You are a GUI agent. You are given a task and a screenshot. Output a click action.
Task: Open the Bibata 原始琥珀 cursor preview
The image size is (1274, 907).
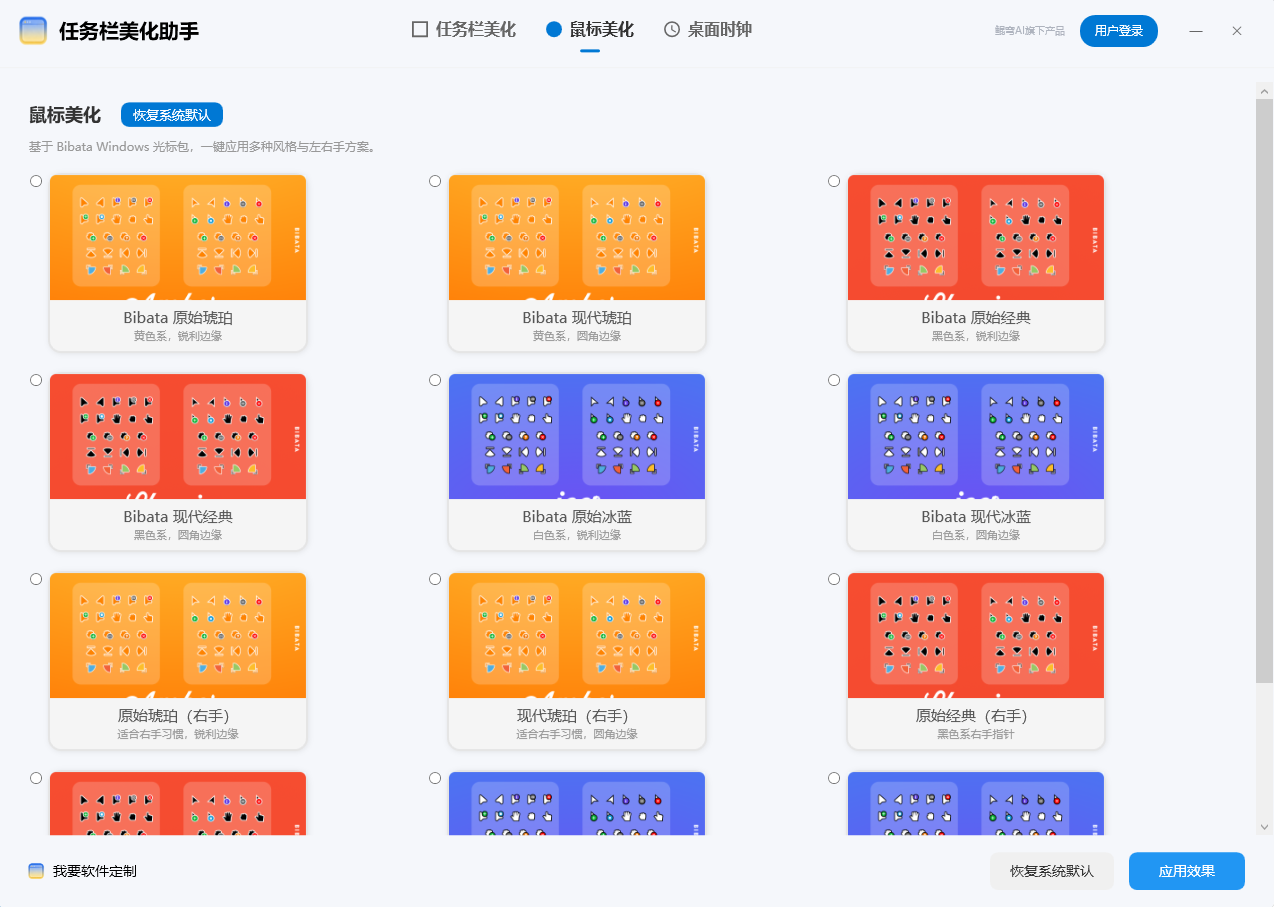click(x=177, y=237)
